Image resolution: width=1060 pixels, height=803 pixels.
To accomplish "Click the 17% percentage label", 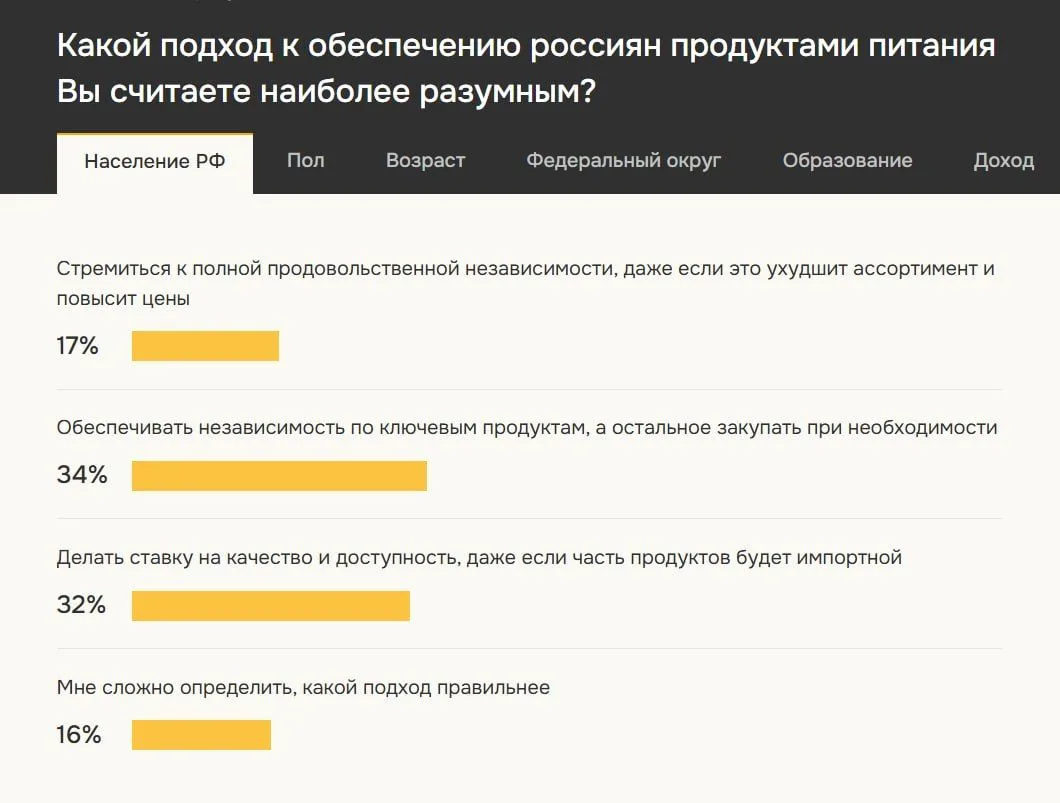I will (x=78, y=346).
